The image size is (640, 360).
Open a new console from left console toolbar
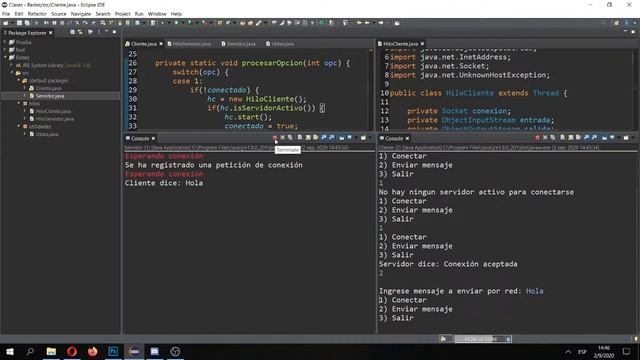pyautogui.click(x=363, y=138)
